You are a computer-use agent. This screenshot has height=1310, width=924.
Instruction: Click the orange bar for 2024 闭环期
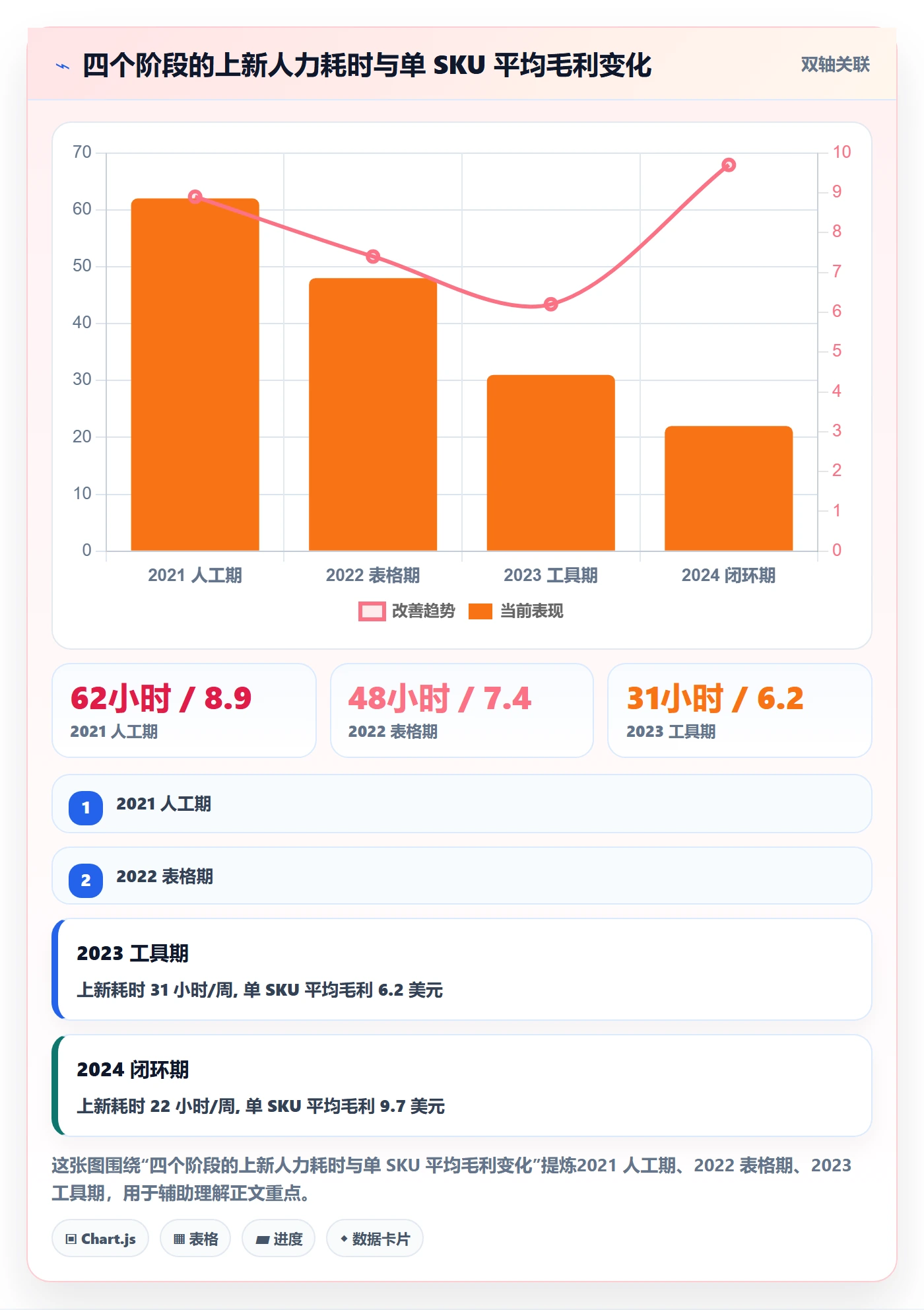pos(729,488)
